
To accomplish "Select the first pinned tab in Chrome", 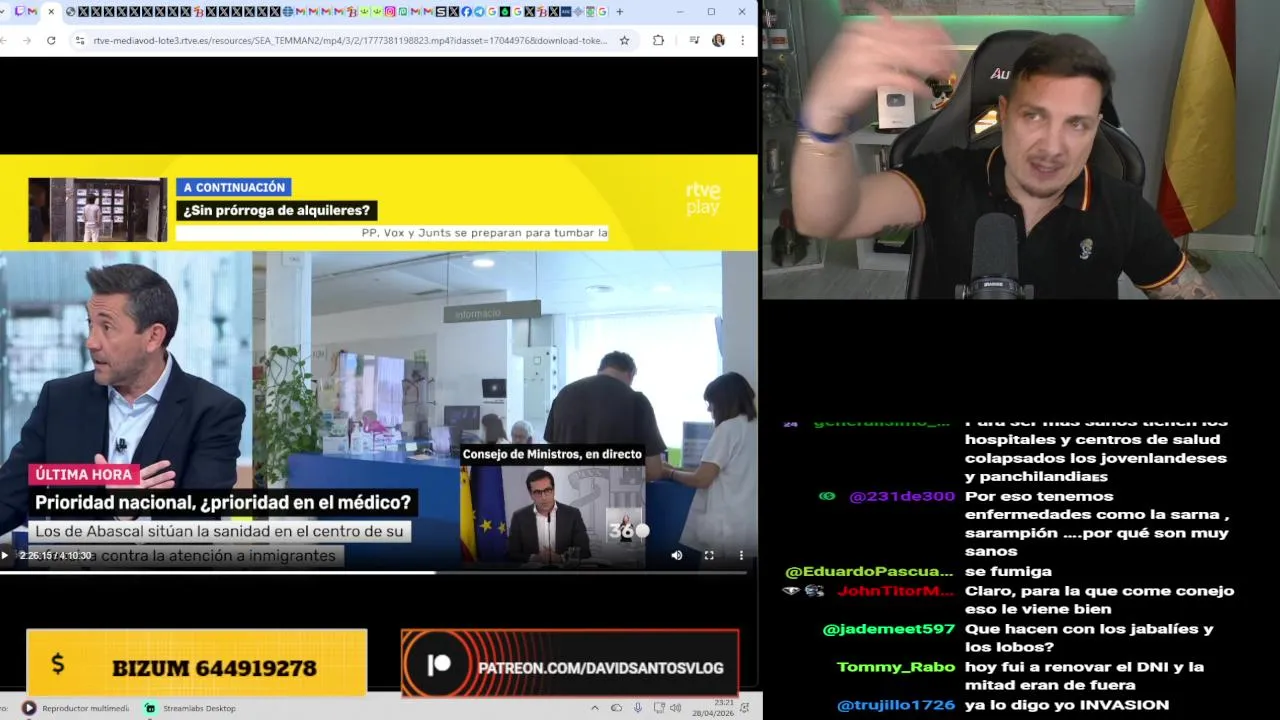I will (x=20, y=11).
